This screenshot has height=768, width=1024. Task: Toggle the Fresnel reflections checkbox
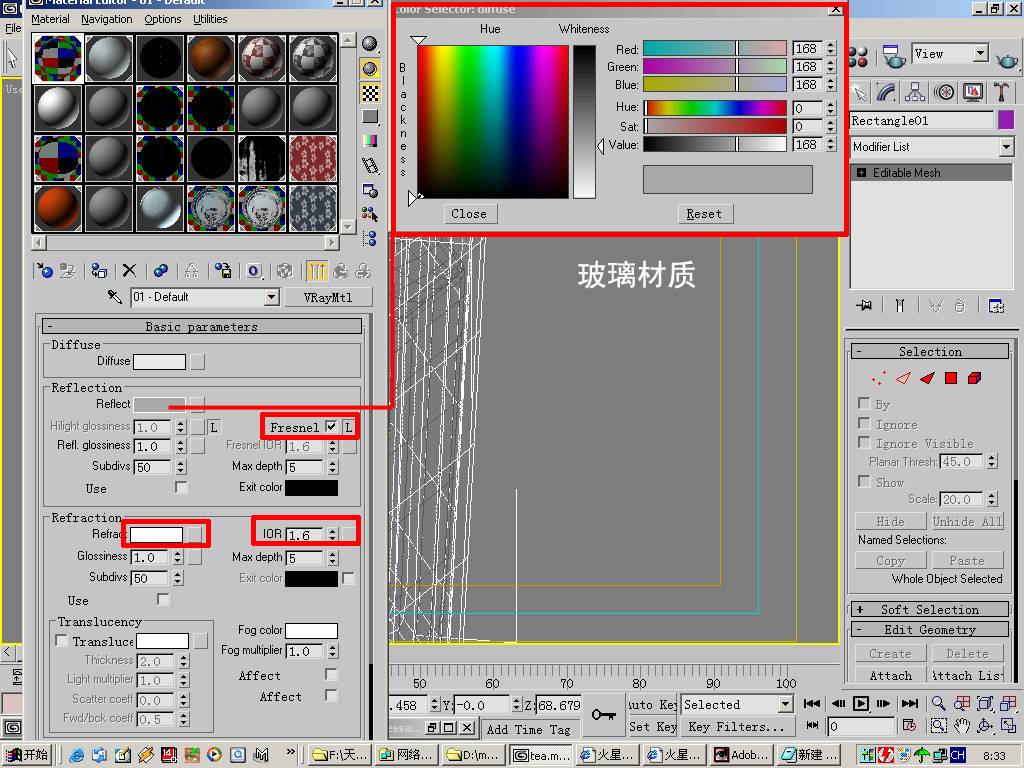[331, 426]
